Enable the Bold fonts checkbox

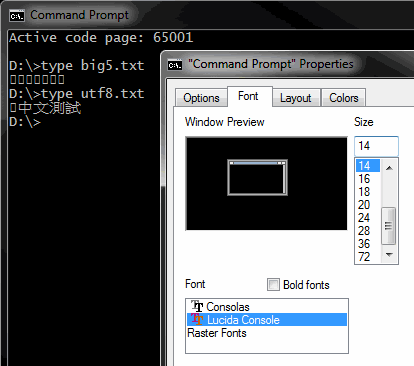[x=273, y=285]
